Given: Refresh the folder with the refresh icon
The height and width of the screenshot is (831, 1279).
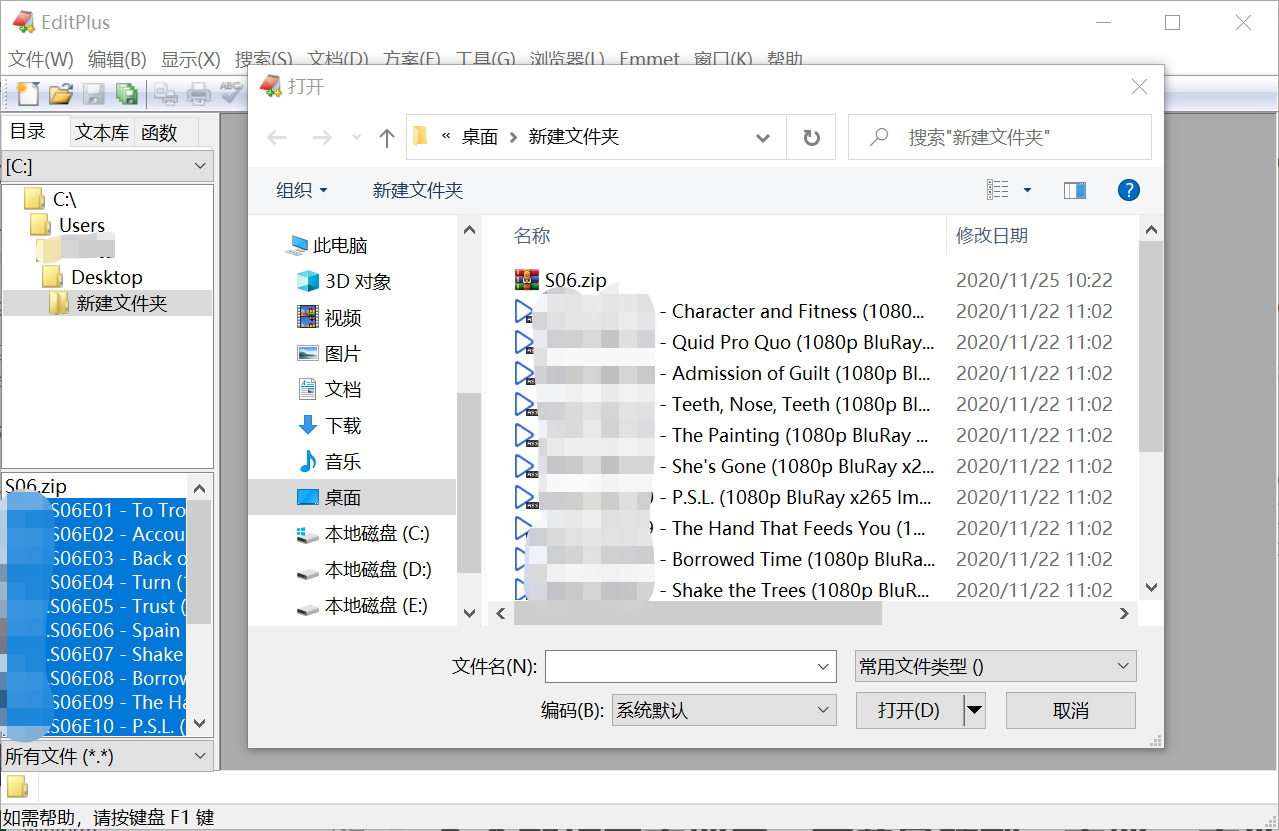Looking at the screenshot, I should pyautogui.click(x=812, y=137).
